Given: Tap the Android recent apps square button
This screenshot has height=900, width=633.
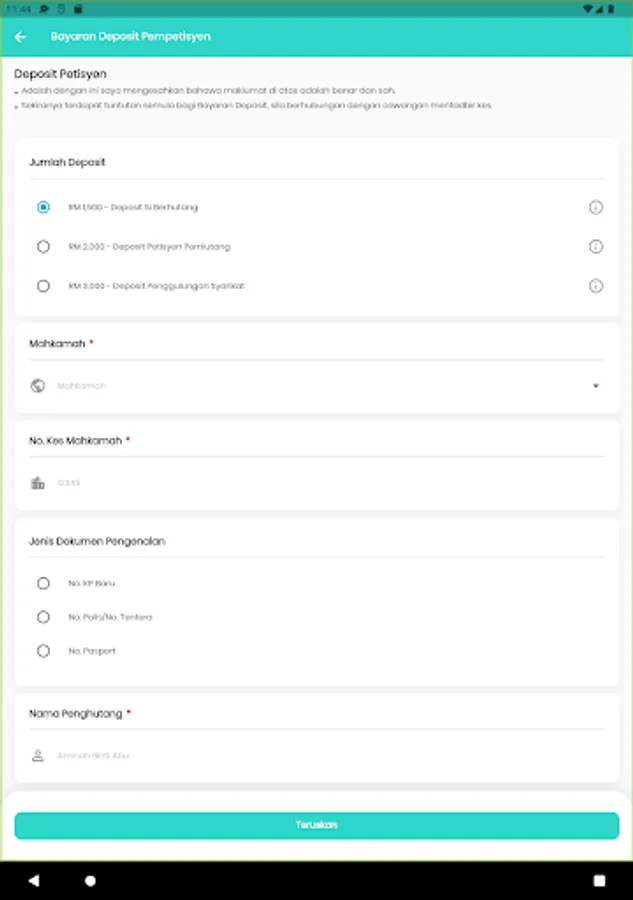Looking at the screenshot, I should point(599,881).
